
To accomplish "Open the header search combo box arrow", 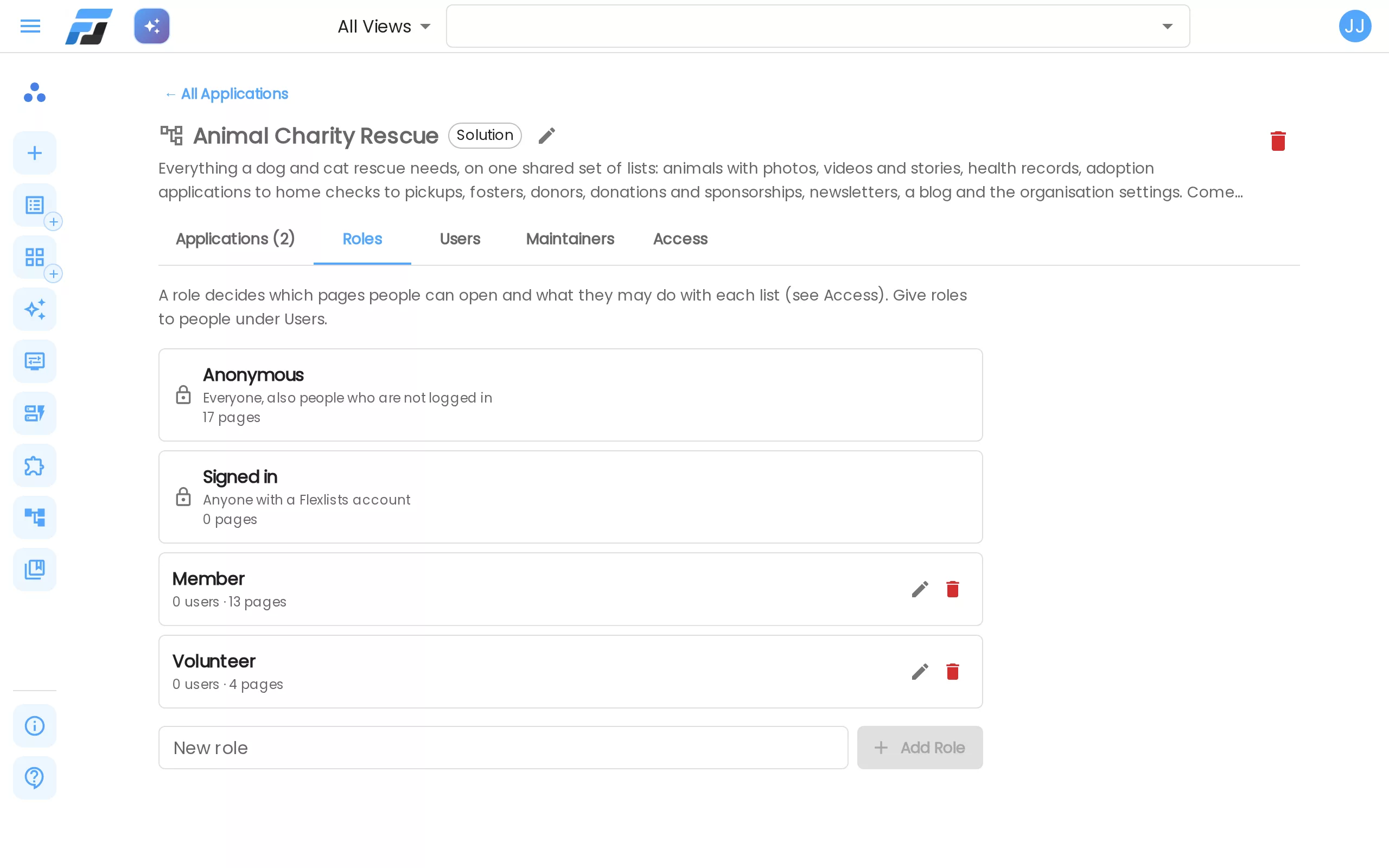I will 1167,27.
